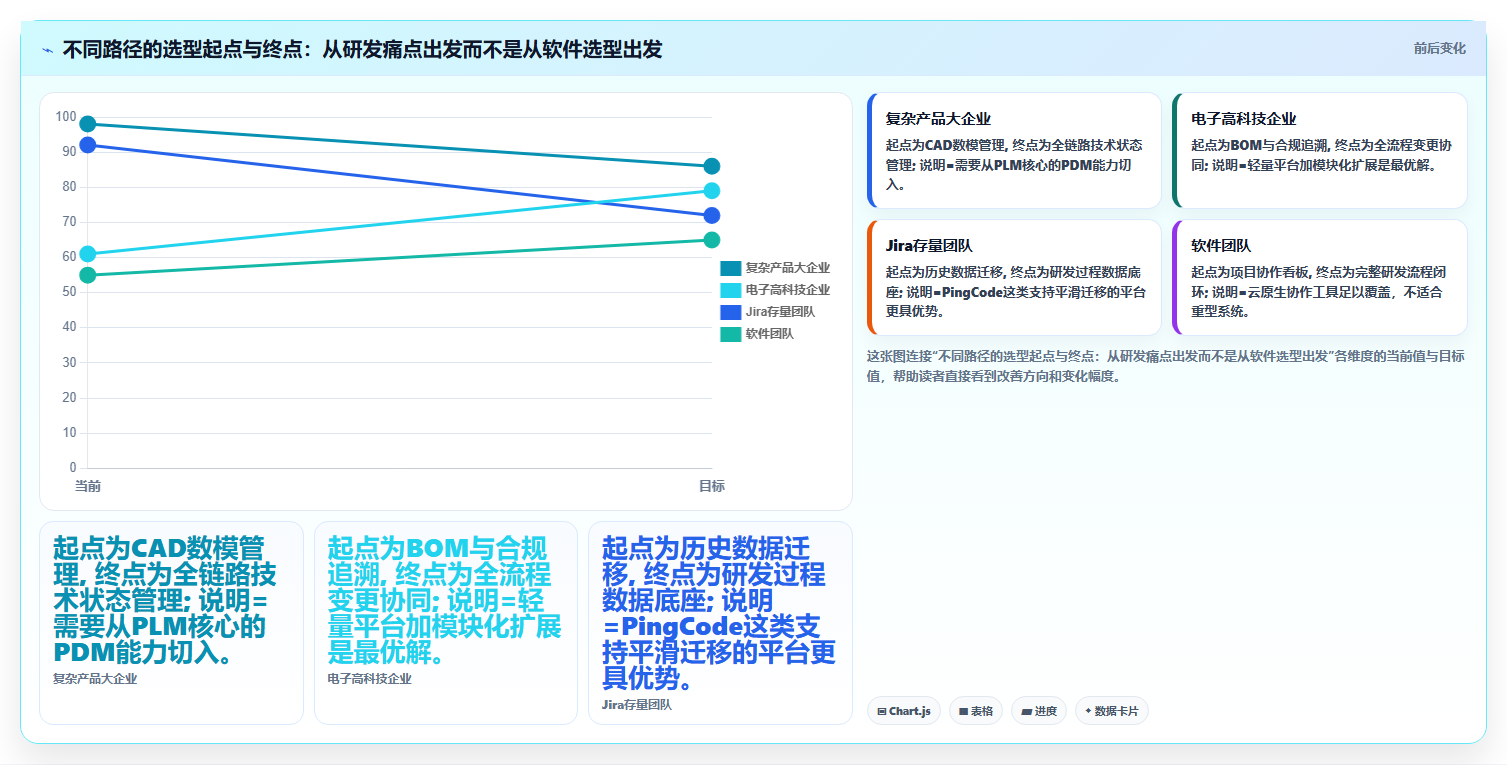This screenshot has width=1507, height=765.
Task: Click the Chart.js tag icon
Action: pos(882,711)
